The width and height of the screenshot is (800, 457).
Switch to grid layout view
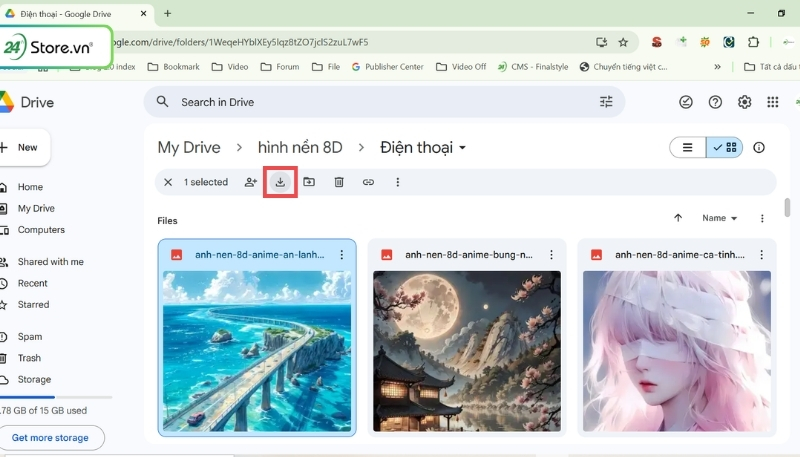pos(725,147)
